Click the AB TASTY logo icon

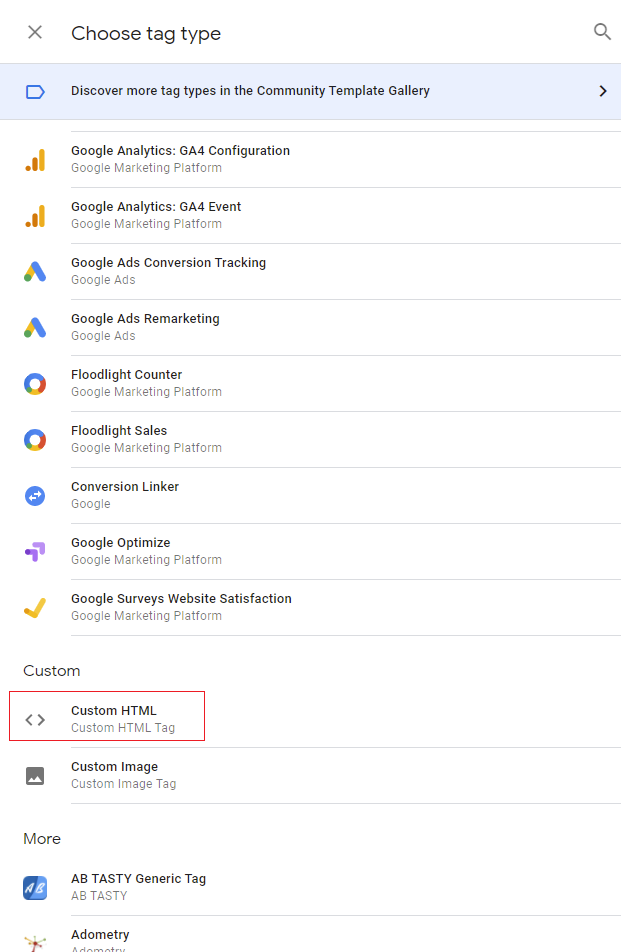(35, 888)
